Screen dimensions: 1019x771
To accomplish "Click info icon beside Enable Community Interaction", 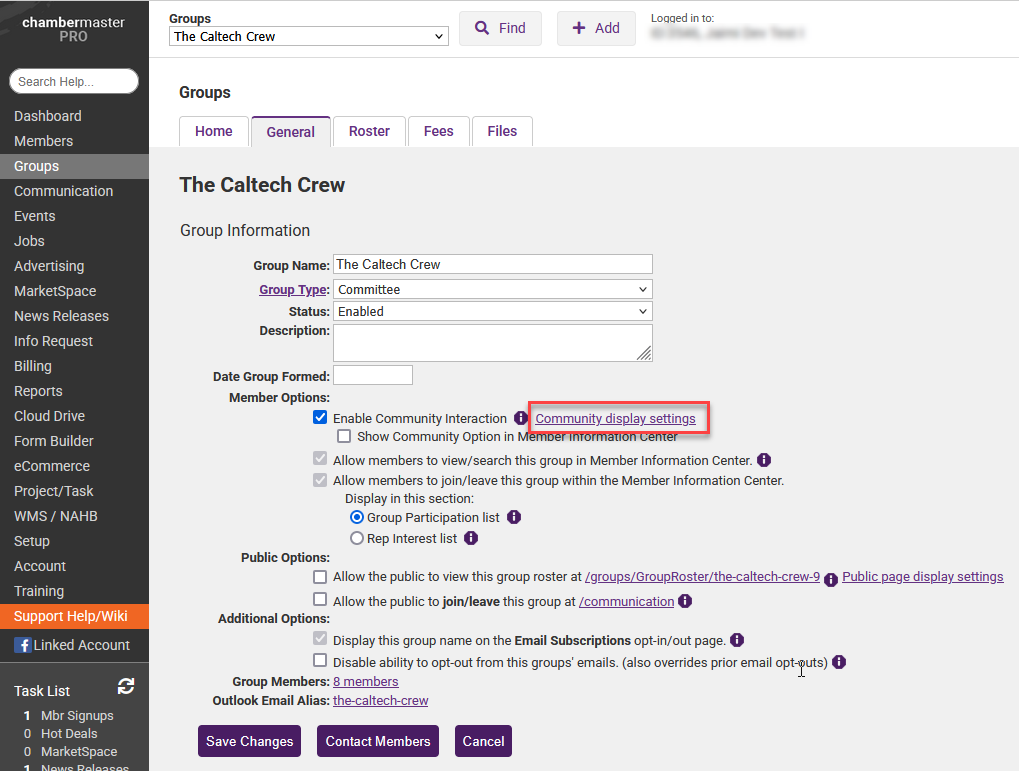I will [x=520, y=418].
